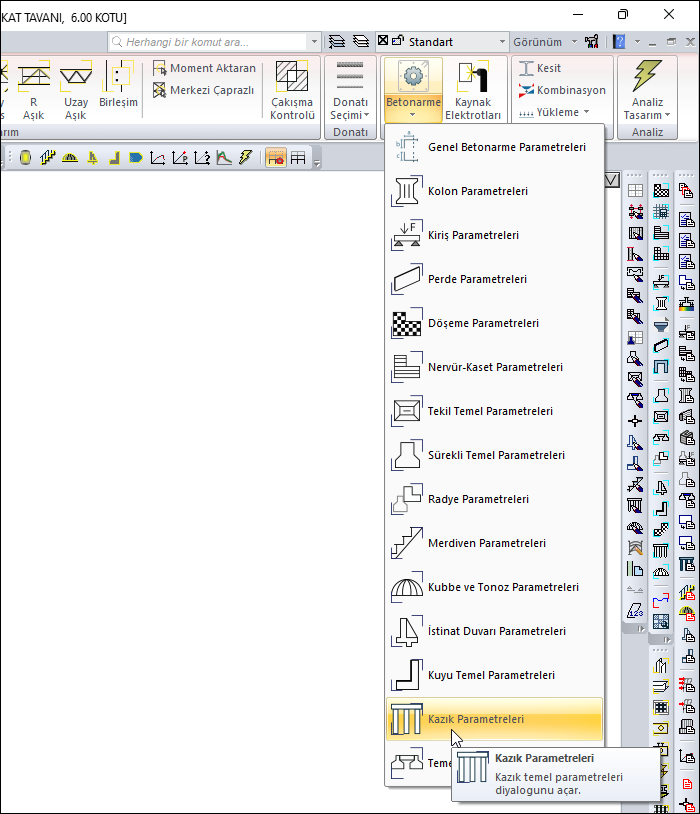This screenshot has width=700, height=814.
Task: Click the Merkezi Çaprazlı button
Action: pyautogui.click(x=204, y=90)
